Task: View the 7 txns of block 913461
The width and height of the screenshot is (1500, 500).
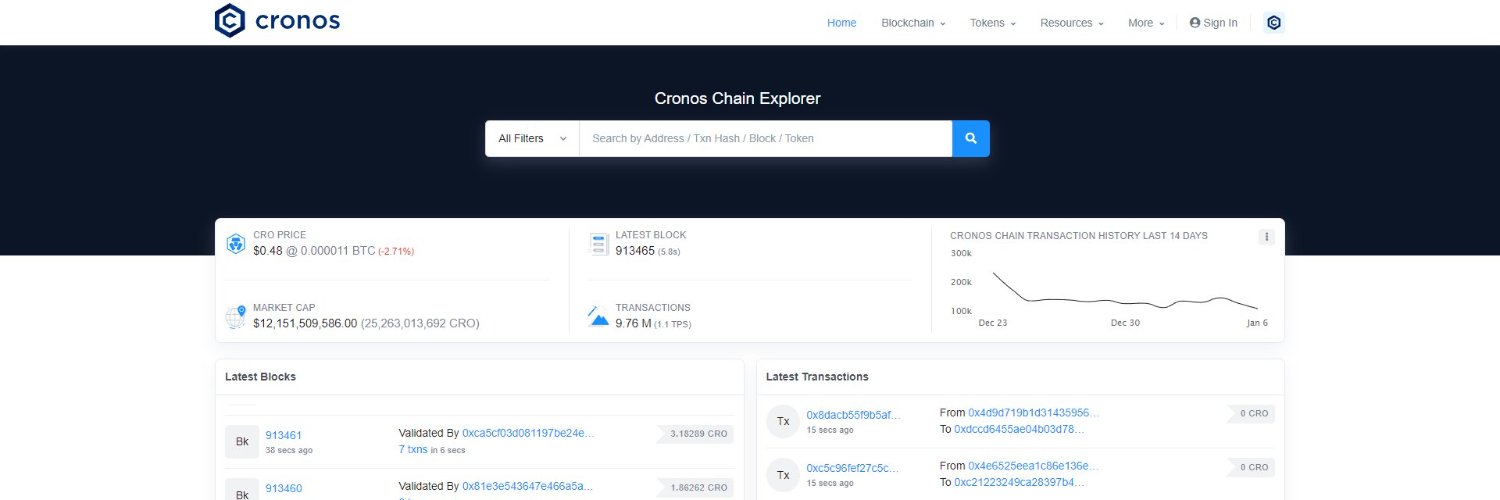Action: (x=413, y=450)
